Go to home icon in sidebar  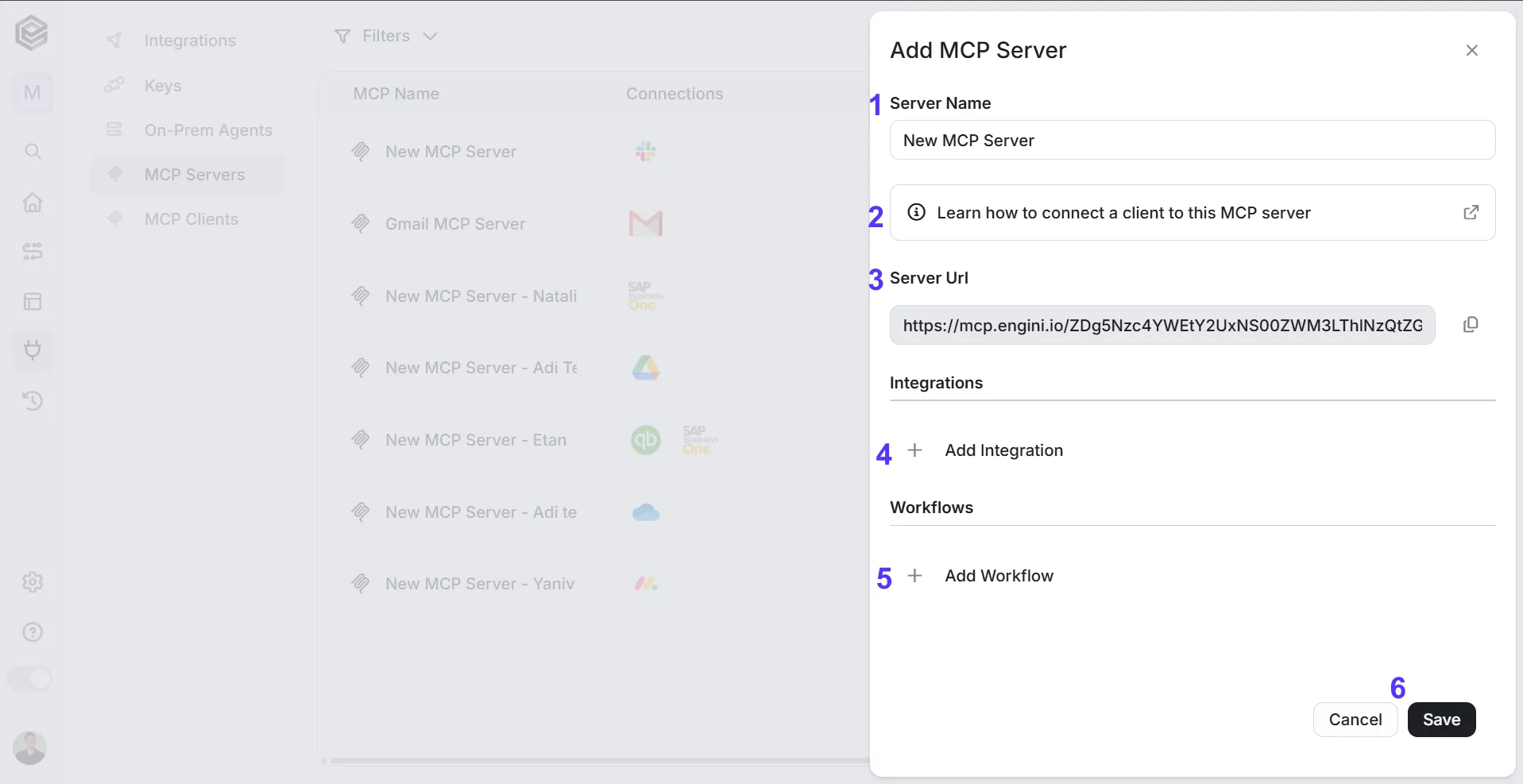[33, 203]
